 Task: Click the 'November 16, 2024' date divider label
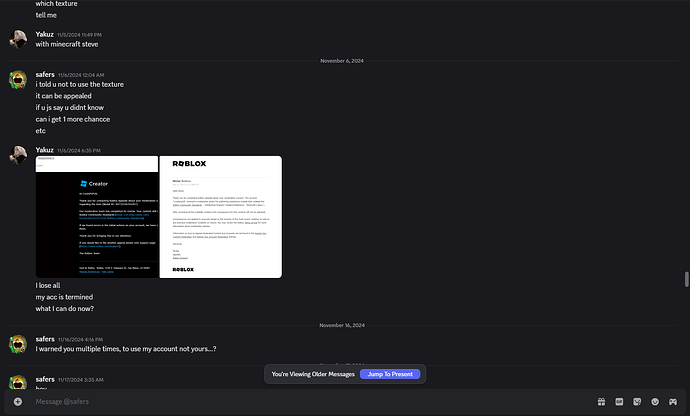[x=342, y=325]
